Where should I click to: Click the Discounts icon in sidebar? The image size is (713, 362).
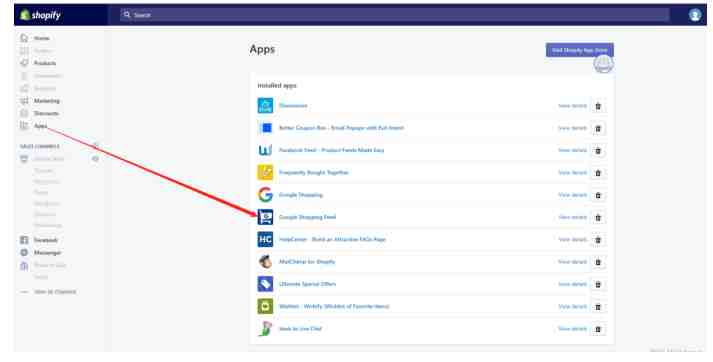click(x=24, y=113)
